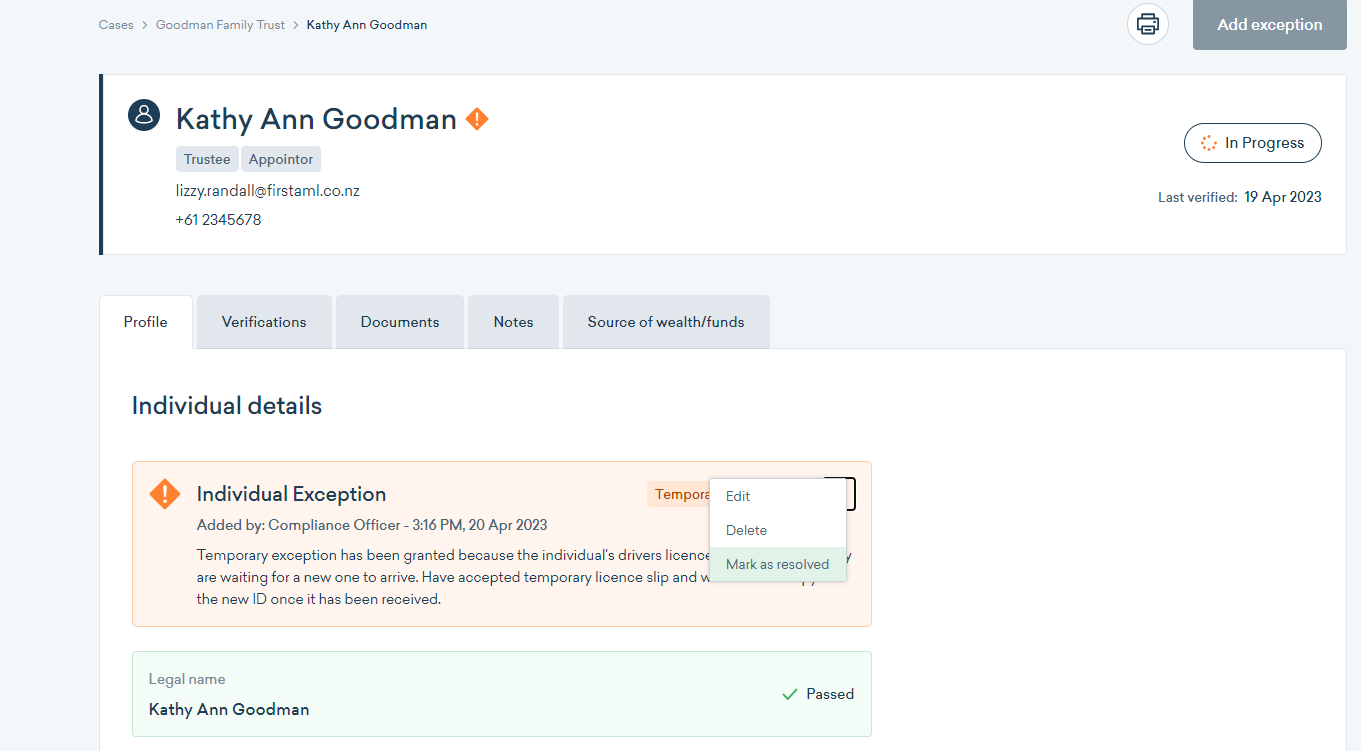Click the Passed status label
1361x751 pixels.
pos(830,694)
